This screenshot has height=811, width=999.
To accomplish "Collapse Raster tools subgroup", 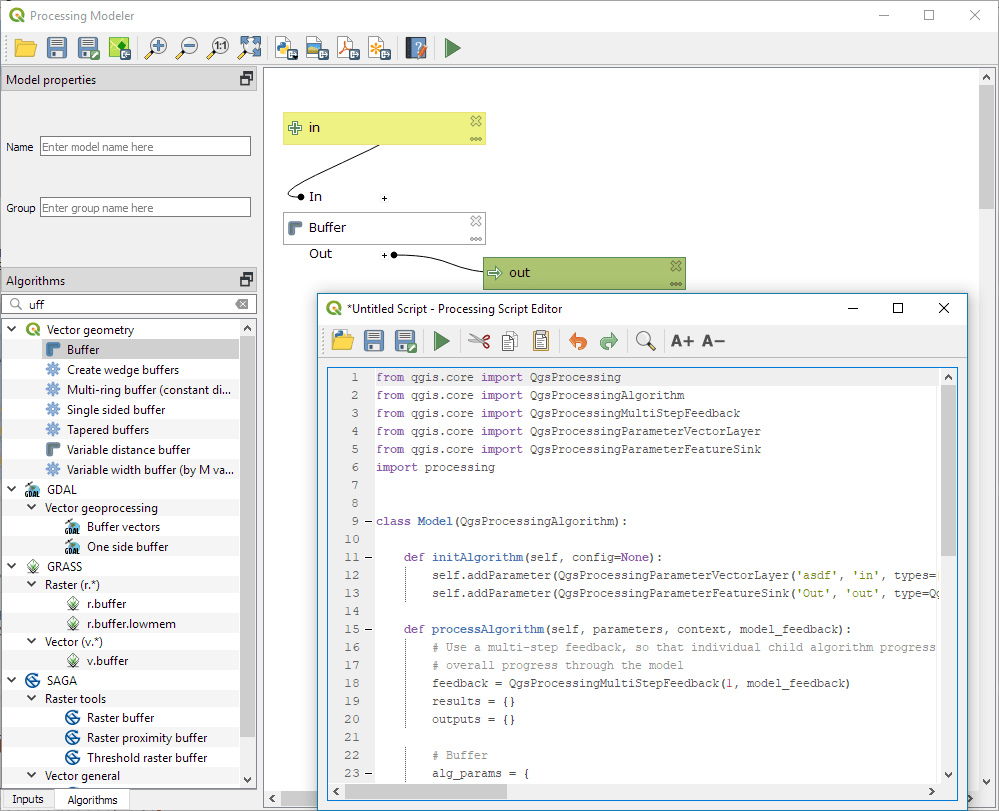I will pyautogui.click(x=31, y=698).
